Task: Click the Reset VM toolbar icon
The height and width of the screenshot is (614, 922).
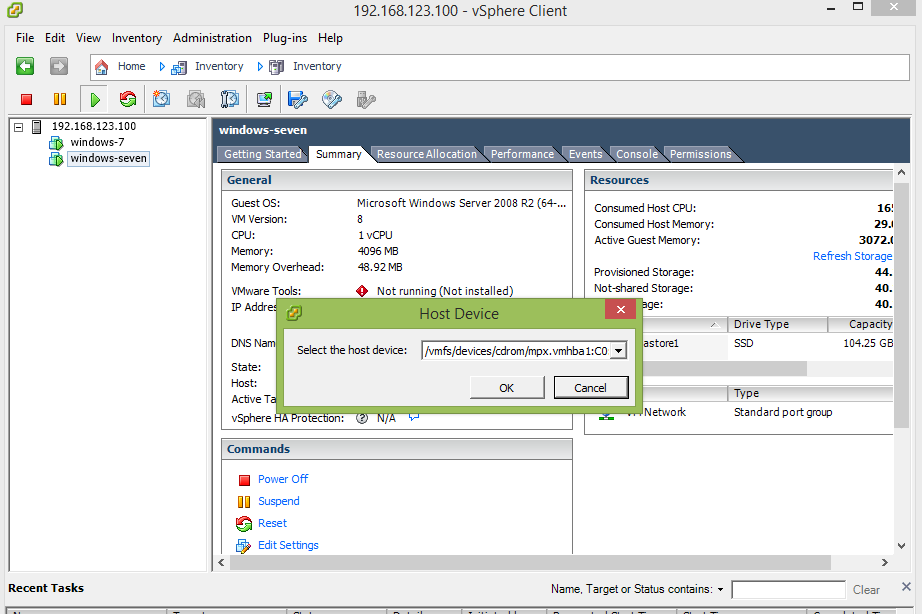Action: pos(127,99)
